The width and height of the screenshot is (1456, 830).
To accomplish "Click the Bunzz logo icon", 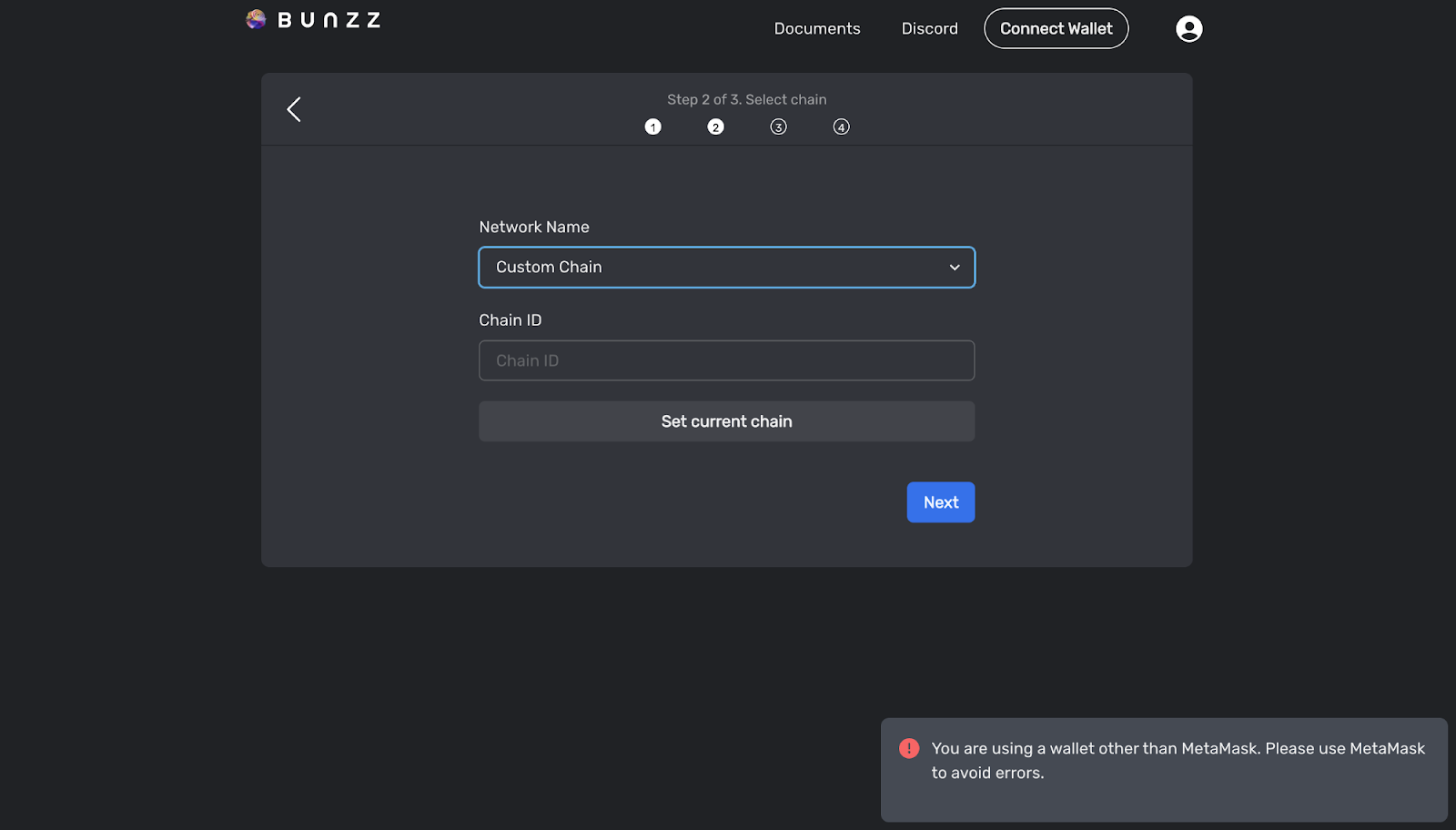I will pos(255,18).
